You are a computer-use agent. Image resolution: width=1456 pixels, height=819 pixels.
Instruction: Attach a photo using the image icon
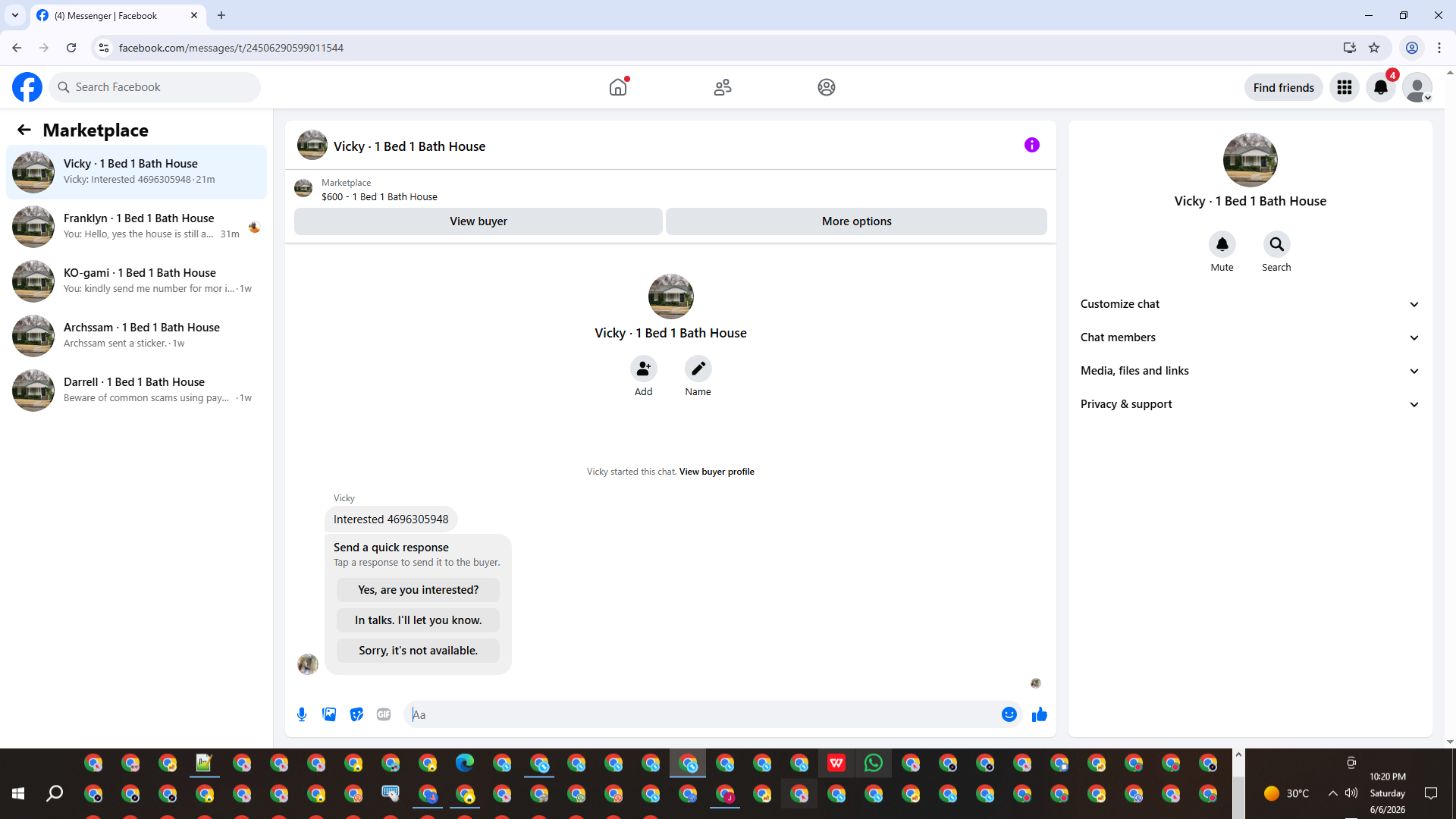click(x=329, y=714)
